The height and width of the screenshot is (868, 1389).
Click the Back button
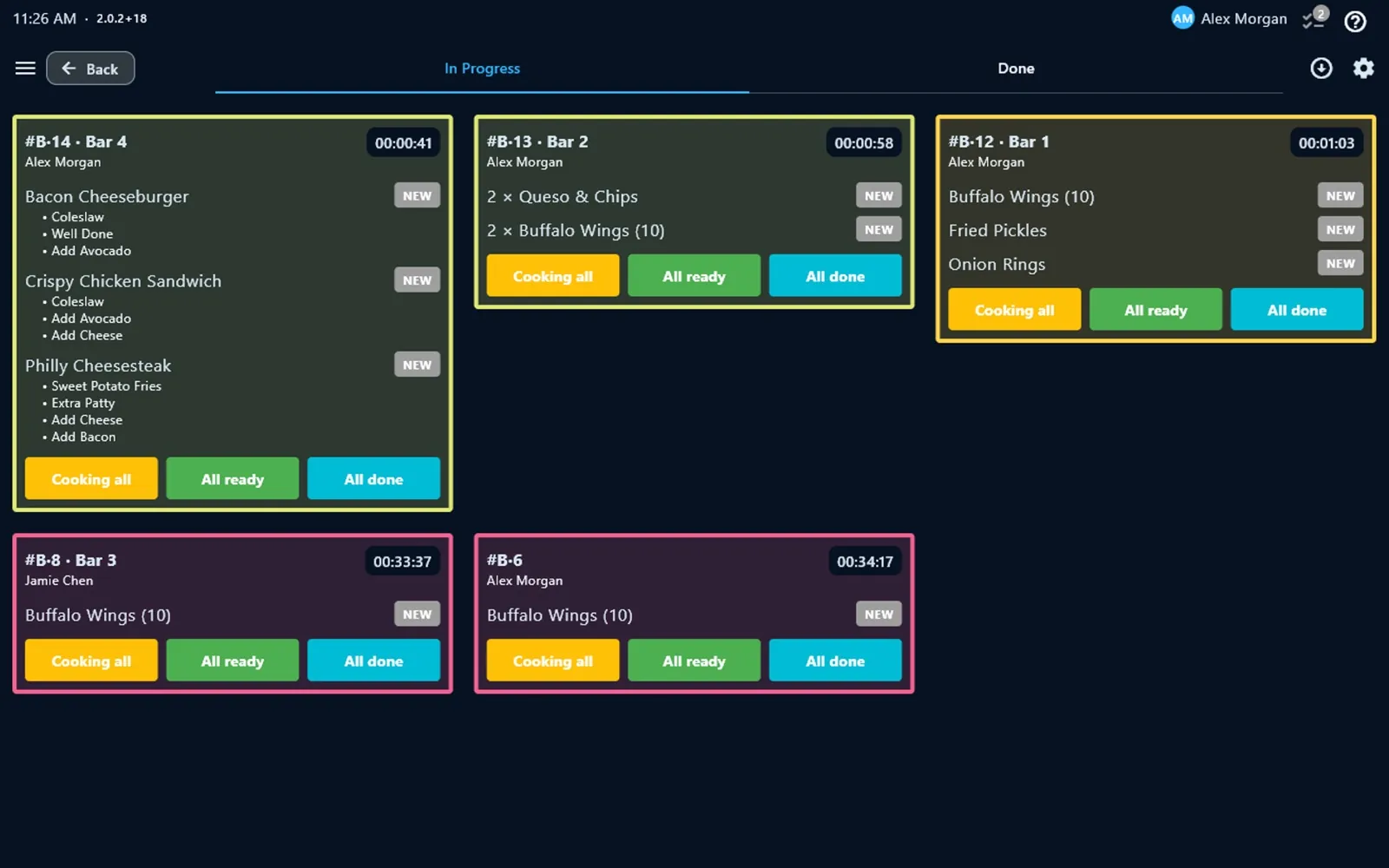coord(90,69)
